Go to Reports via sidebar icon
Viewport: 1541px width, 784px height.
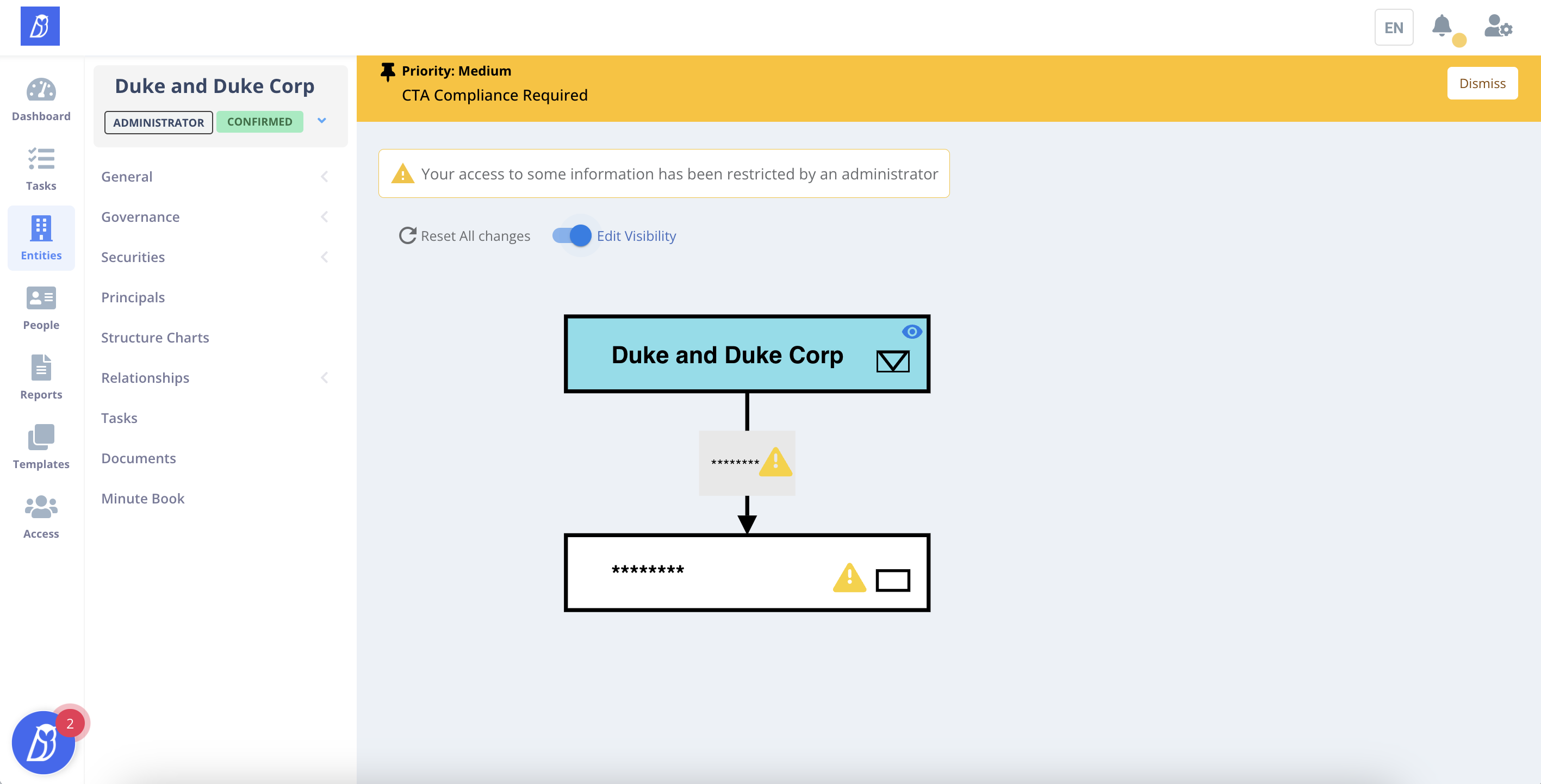[41, 377]
